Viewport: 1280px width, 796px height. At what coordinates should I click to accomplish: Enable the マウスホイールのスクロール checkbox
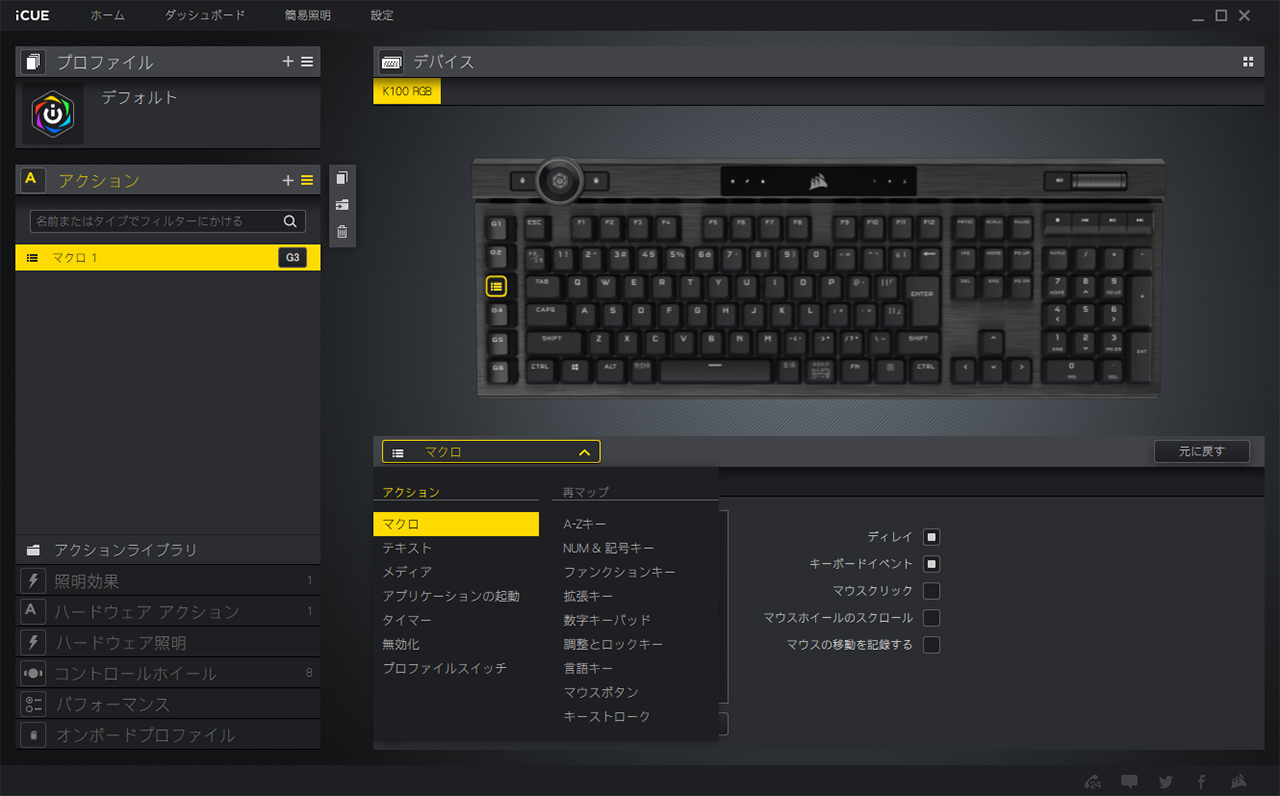pos(931,618)
